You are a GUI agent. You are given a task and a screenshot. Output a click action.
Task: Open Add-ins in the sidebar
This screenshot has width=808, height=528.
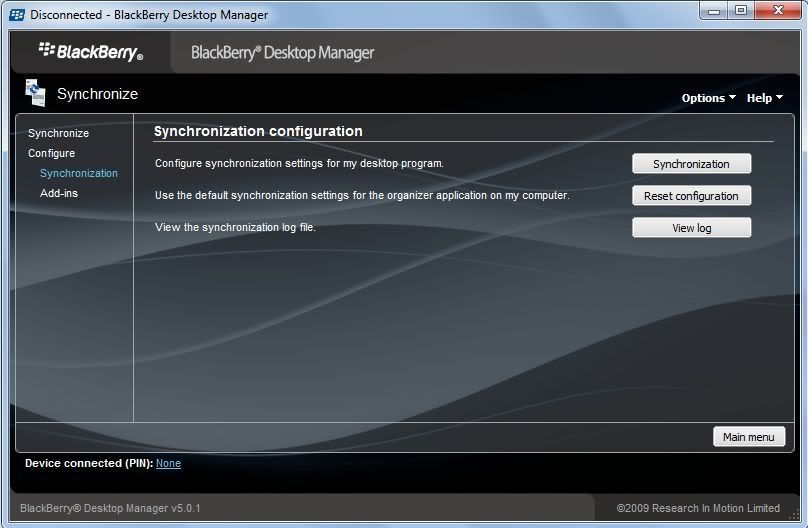click(59, 193)
